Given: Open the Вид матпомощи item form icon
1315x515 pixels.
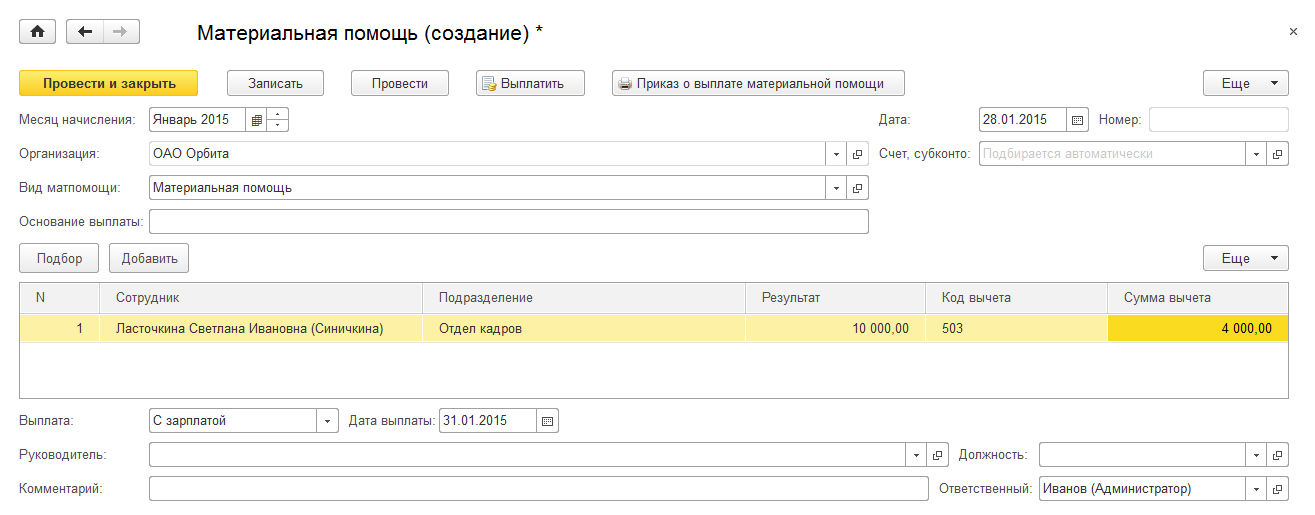Looking at the screenshot, I should pyautogui.click(x=858, y=187).
